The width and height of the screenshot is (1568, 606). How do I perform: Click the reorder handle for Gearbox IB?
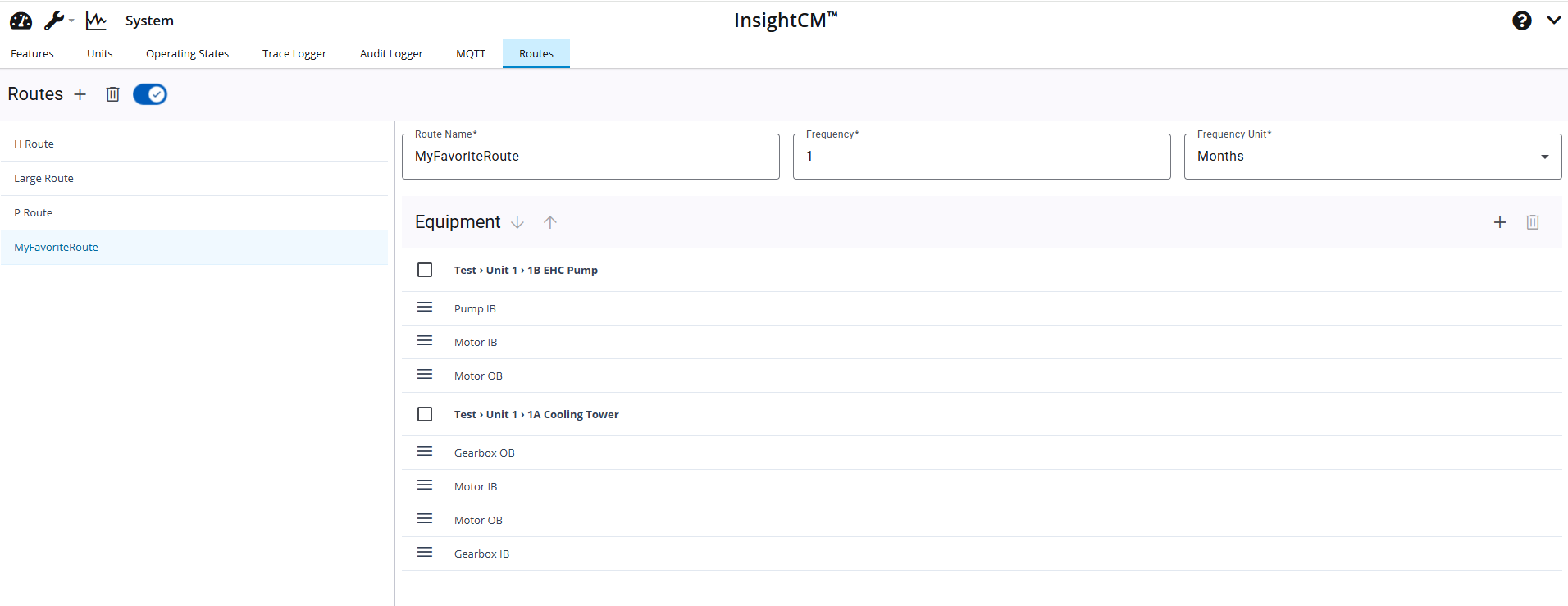425,552
